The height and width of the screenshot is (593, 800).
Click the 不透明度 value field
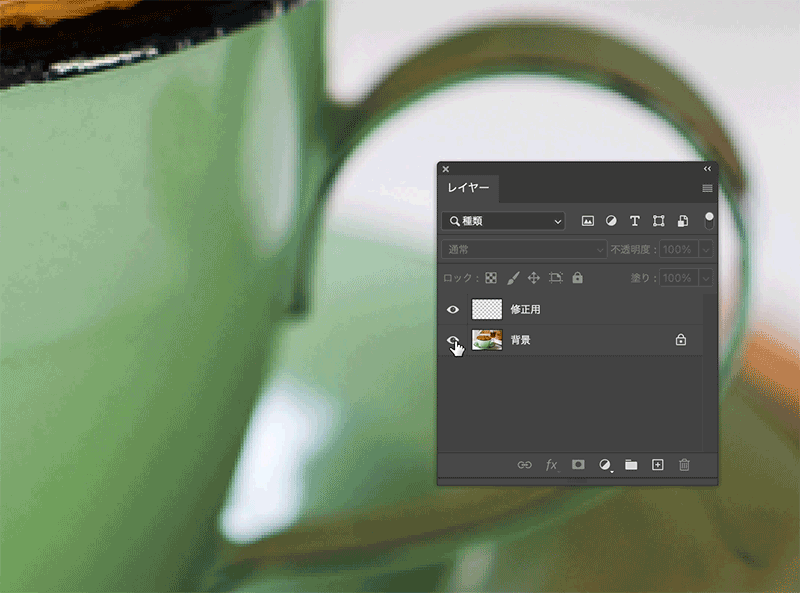(680, 250)
